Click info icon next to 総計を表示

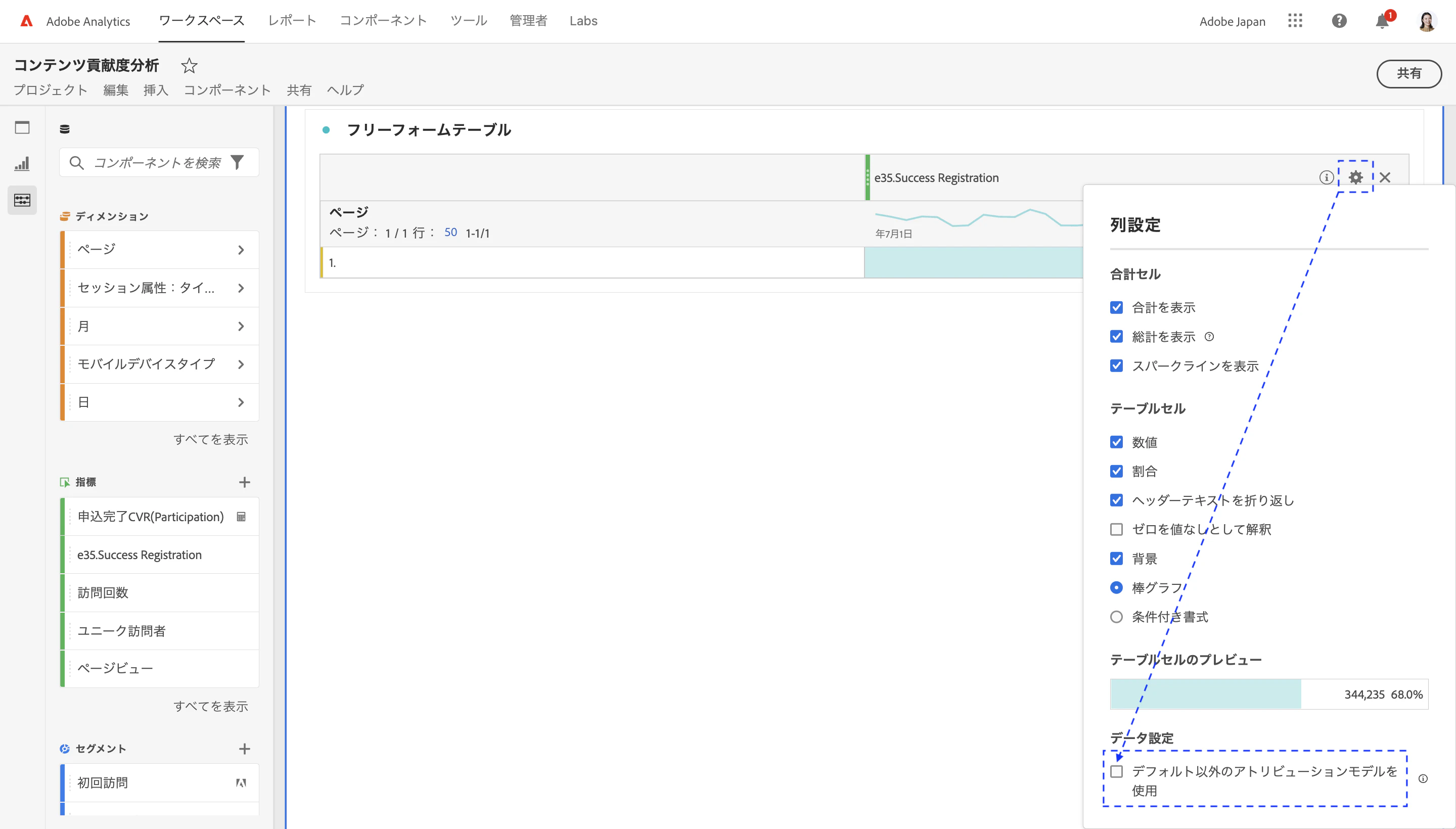[x=1209, y=337]
